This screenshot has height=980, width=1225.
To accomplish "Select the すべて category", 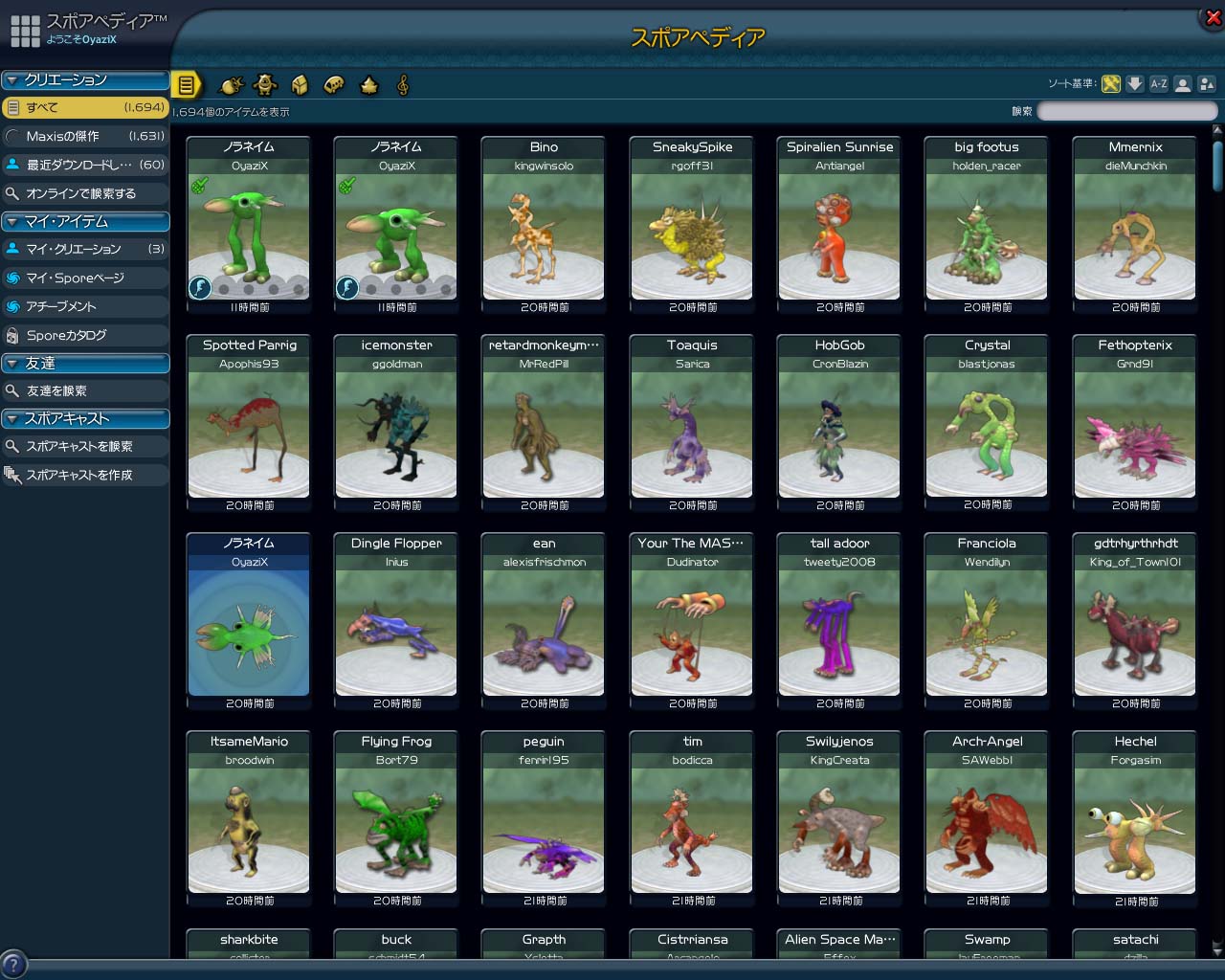I will 85,107.
